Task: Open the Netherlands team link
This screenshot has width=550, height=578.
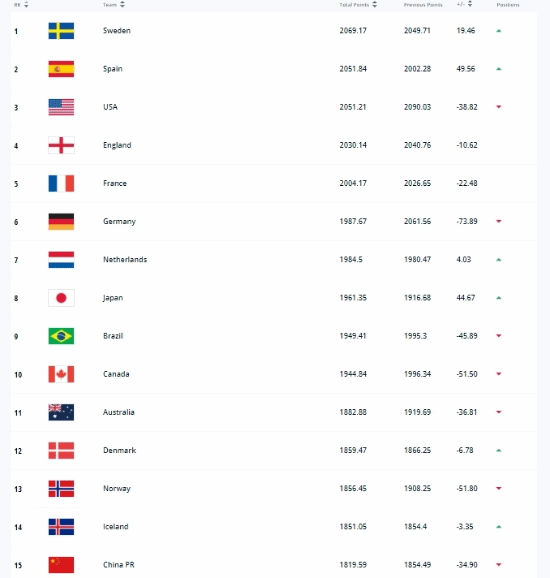Action: pos(125,260)
